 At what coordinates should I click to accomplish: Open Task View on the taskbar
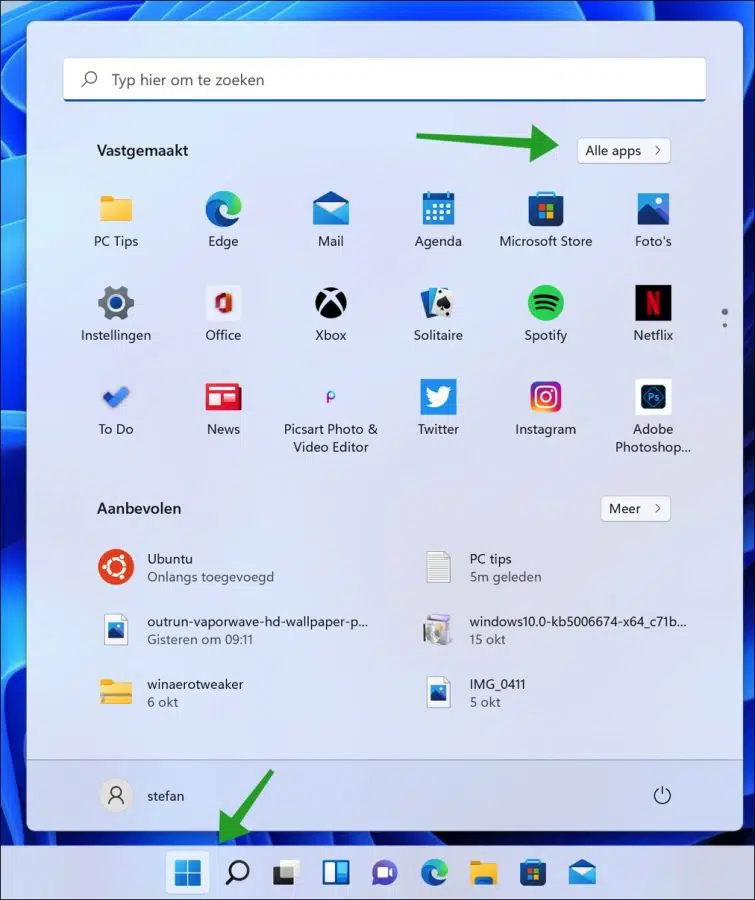point(286,872)
